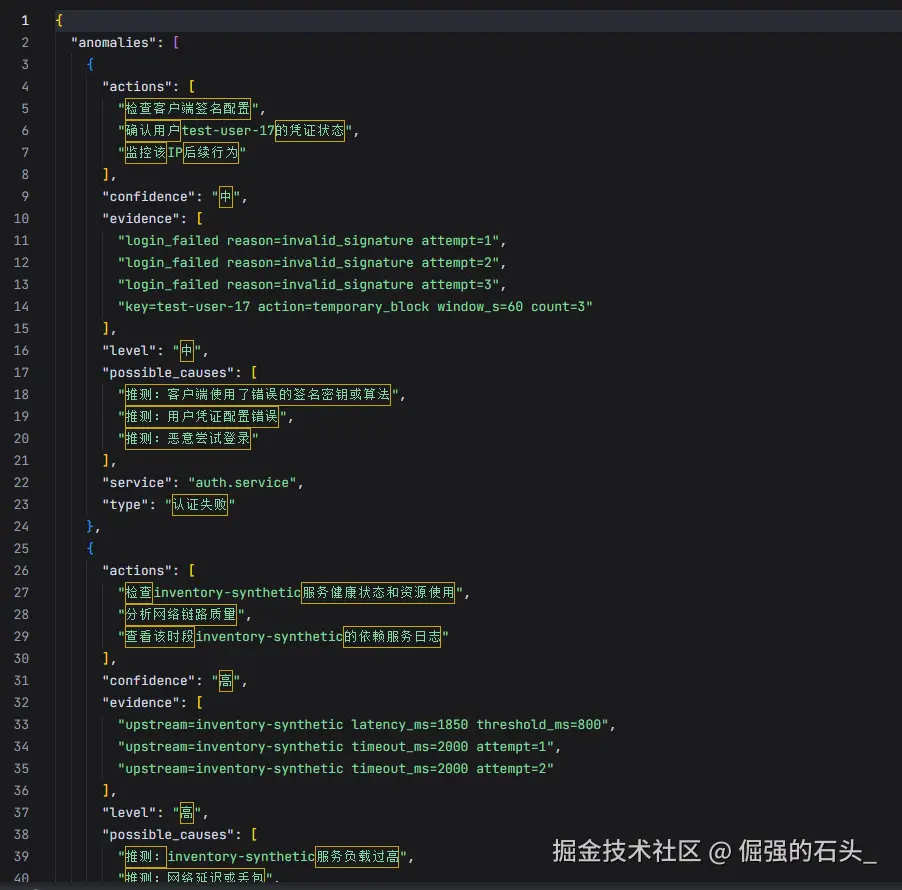This screenshot has height=890, width=902.
Task: Click "服务负载过高" on line 39
Action: (357, 857)
